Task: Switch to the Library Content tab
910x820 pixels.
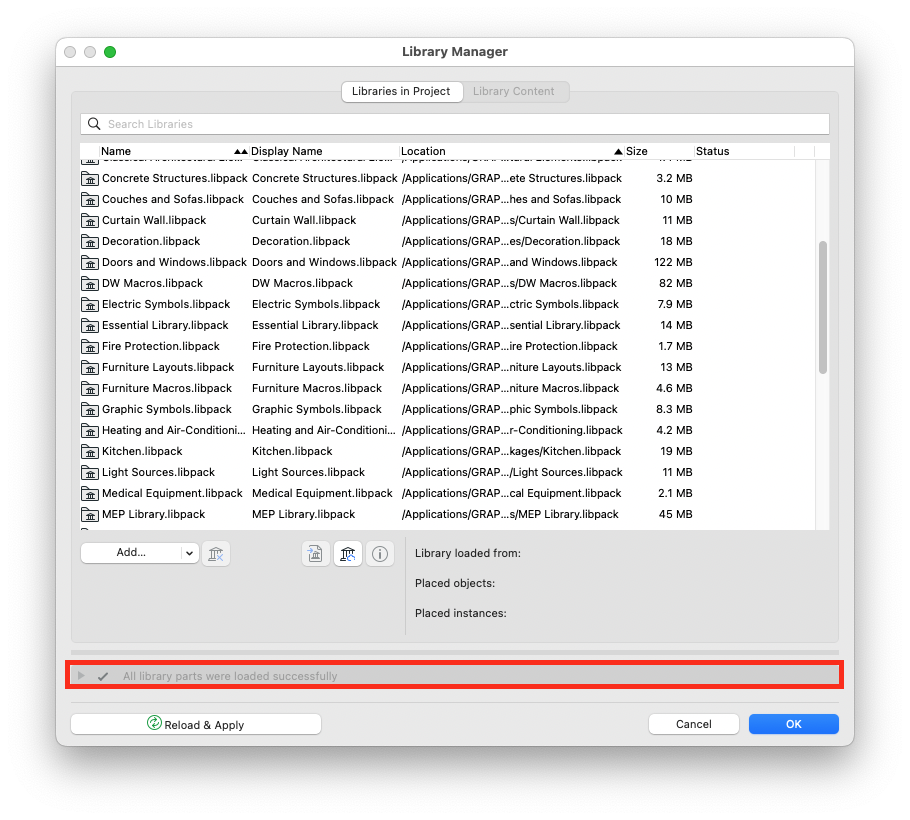Action: 515,91
